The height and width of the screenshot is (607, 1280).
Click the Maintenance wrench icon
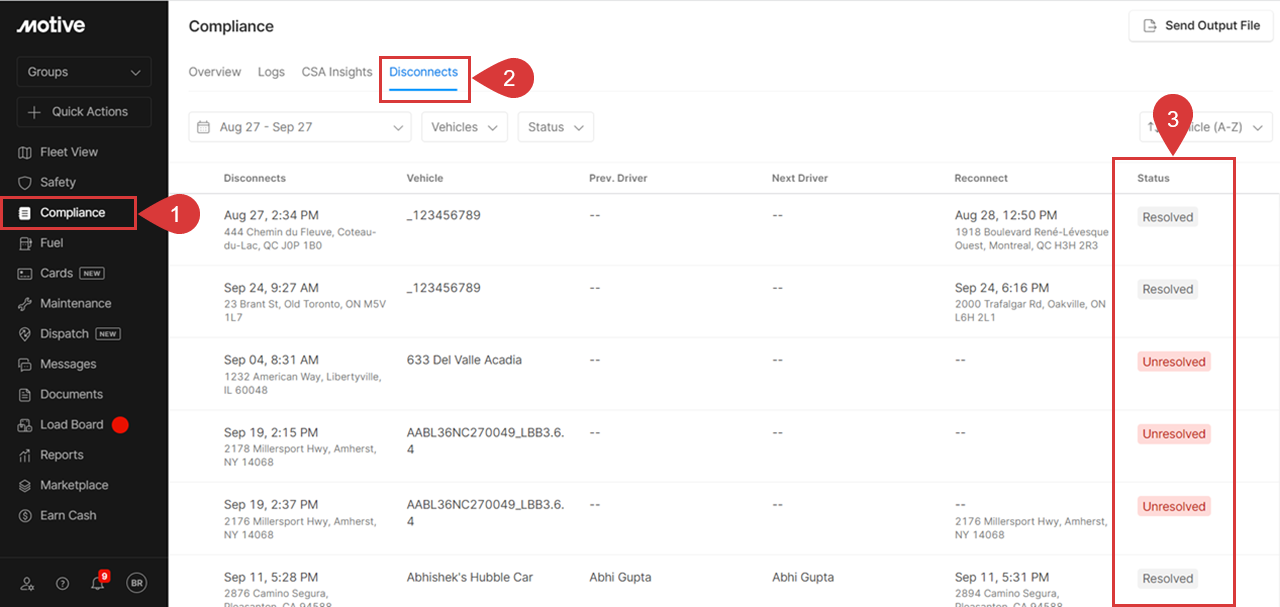pyautogui.click(x=25, y=303)
